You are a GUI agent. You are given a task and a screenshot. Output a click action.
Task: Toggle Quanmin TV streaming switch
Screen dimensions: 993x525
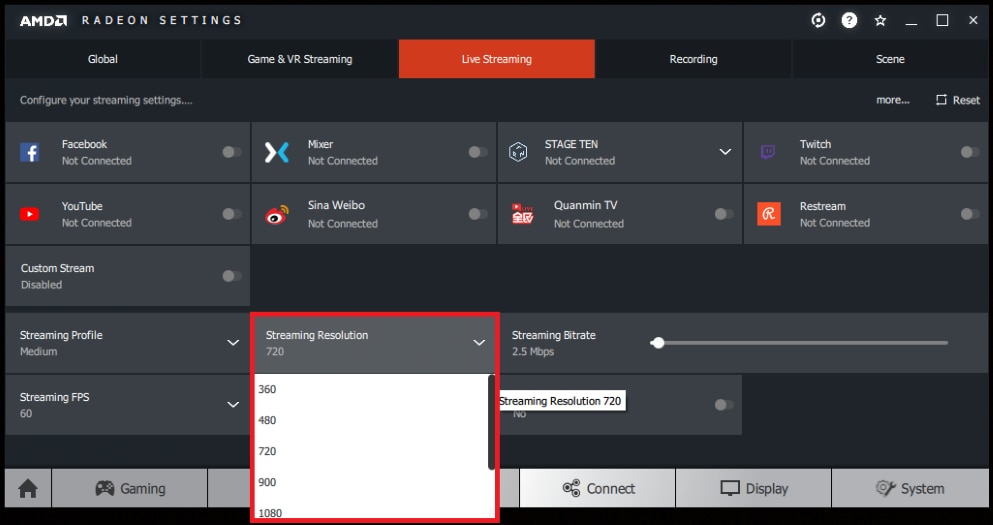[x=724, y=214]
